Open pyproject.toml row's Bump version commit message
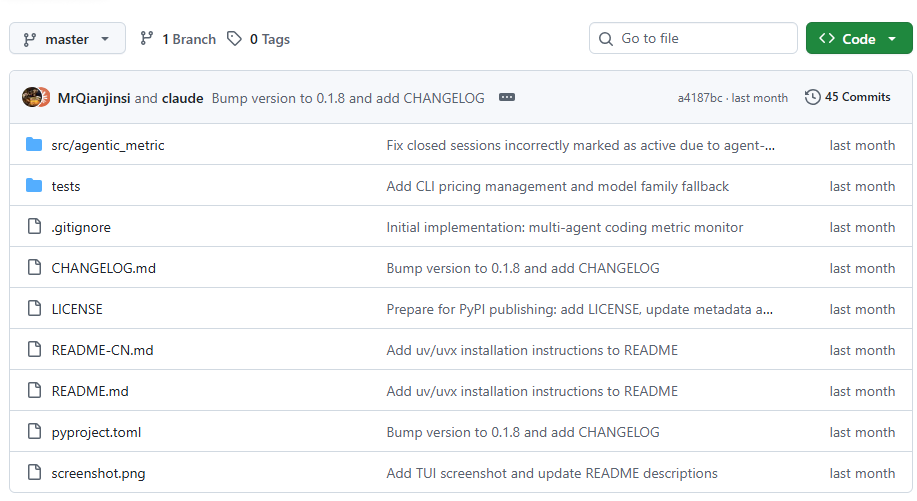The height and width of the screenshot is (501, 917). click(523, 432)
